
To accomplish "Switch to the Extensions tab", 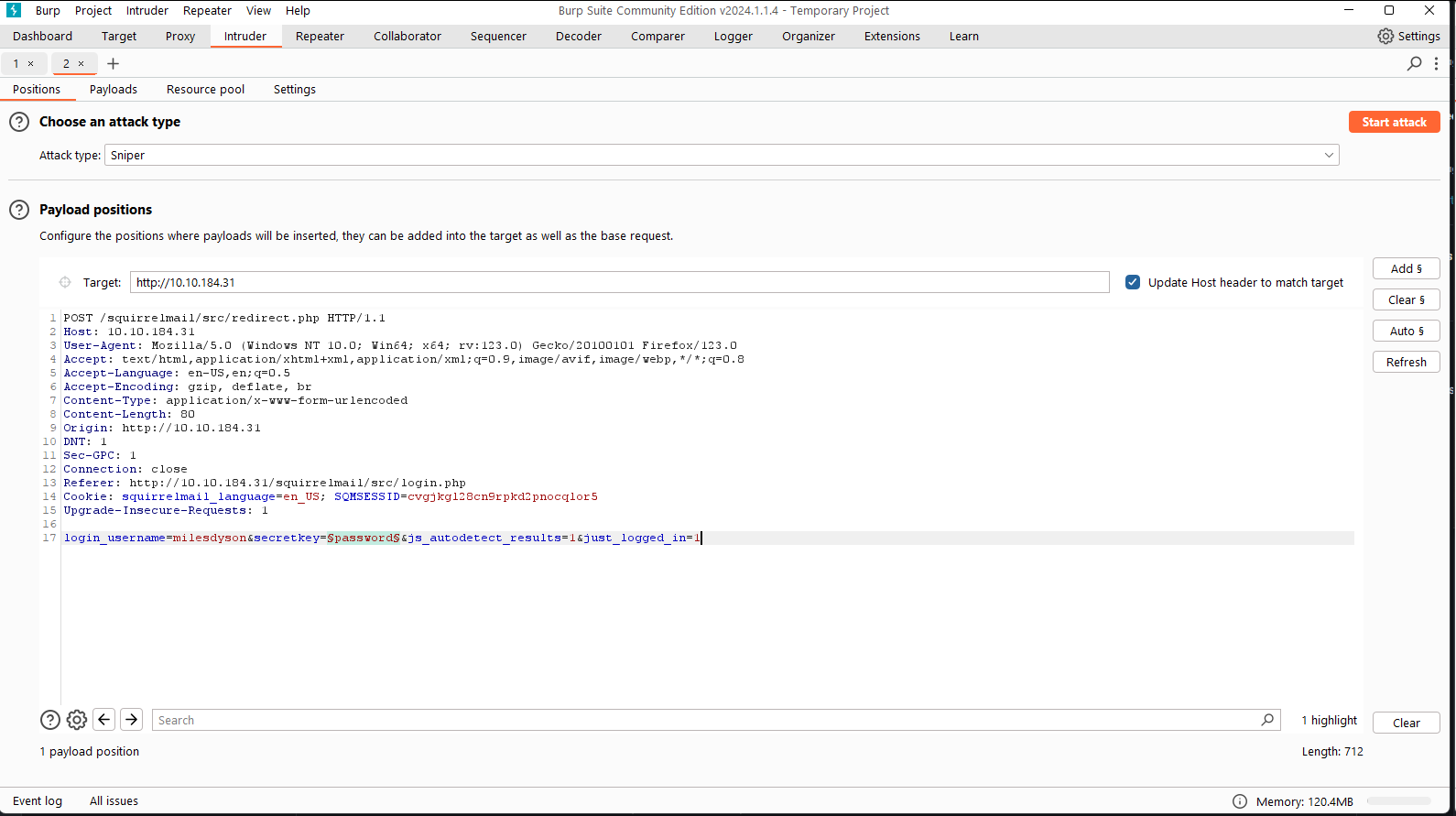I will tap(892, 36).
